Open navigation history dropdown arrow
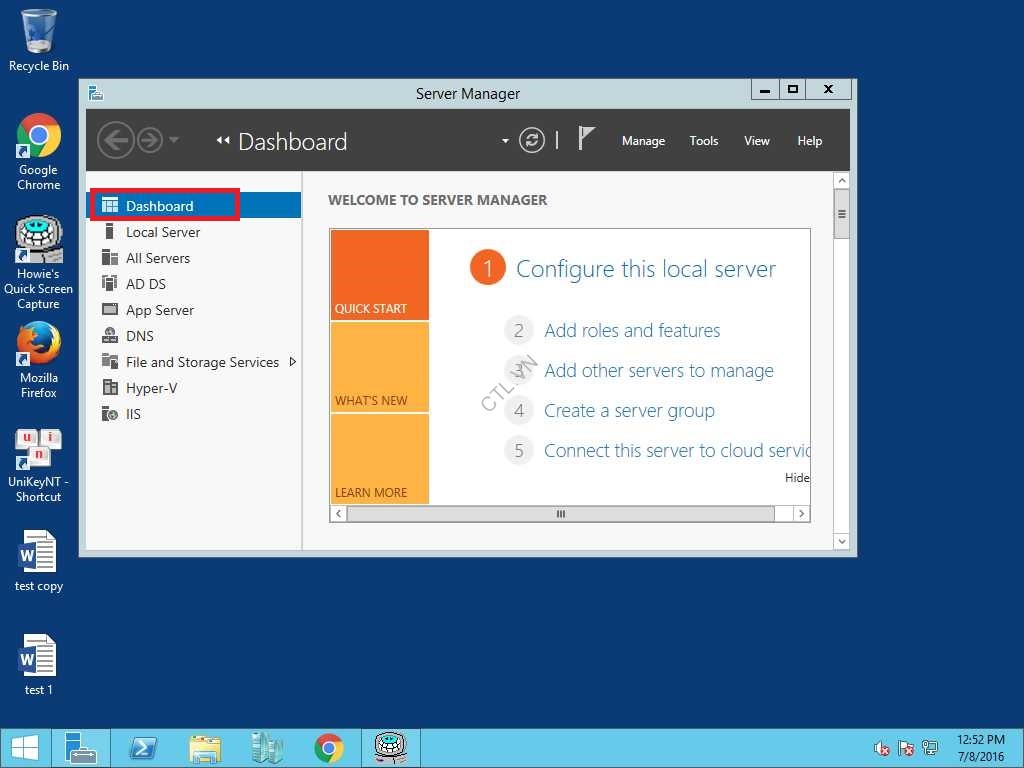 [x=174, y=140]
